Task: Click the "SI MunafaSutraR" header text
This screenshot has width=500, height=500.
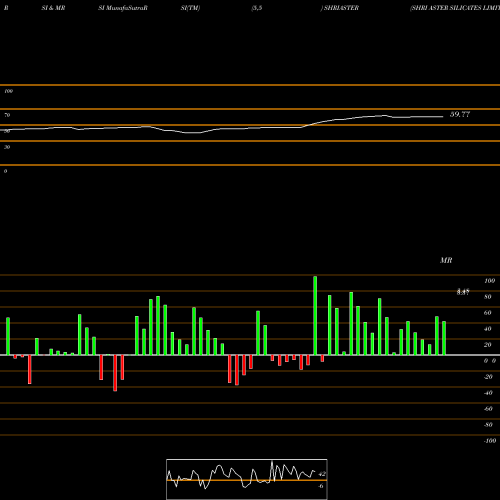Action: click(123, 8)
